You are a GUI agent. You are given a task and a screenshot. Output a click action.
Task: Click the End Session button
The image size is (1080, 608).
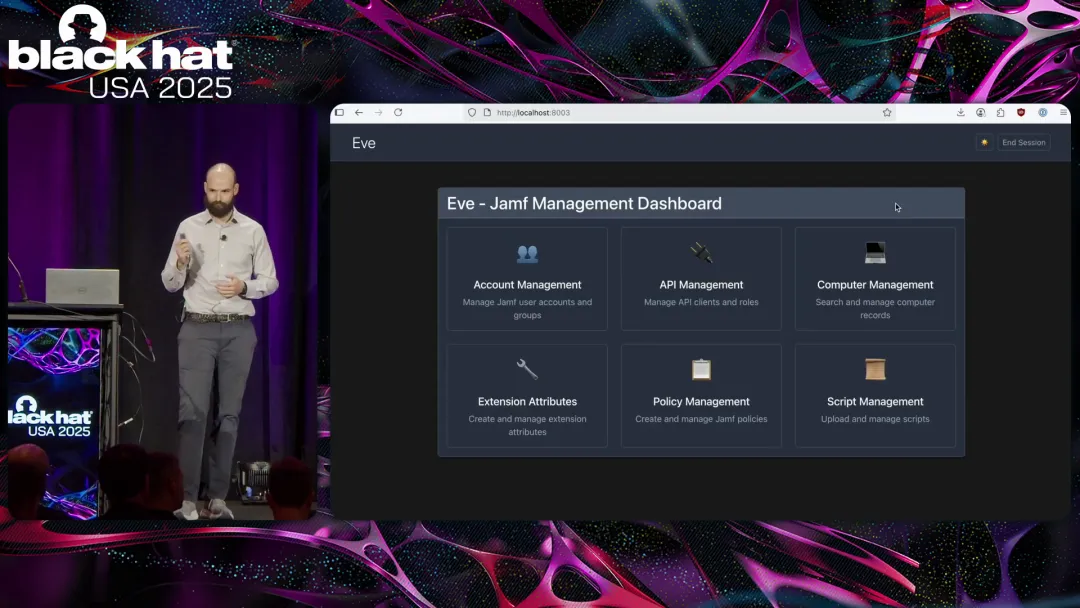1024,143
